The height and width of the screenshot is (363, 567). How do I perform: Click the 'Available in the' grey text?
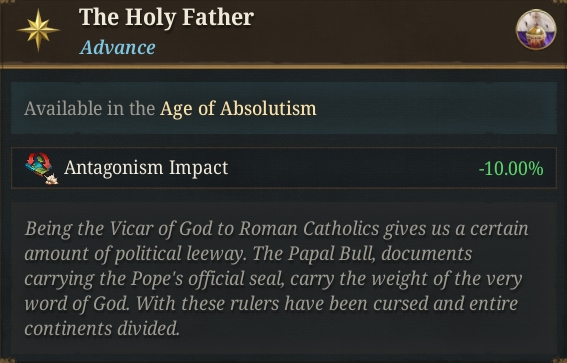[x=90, y=108]
